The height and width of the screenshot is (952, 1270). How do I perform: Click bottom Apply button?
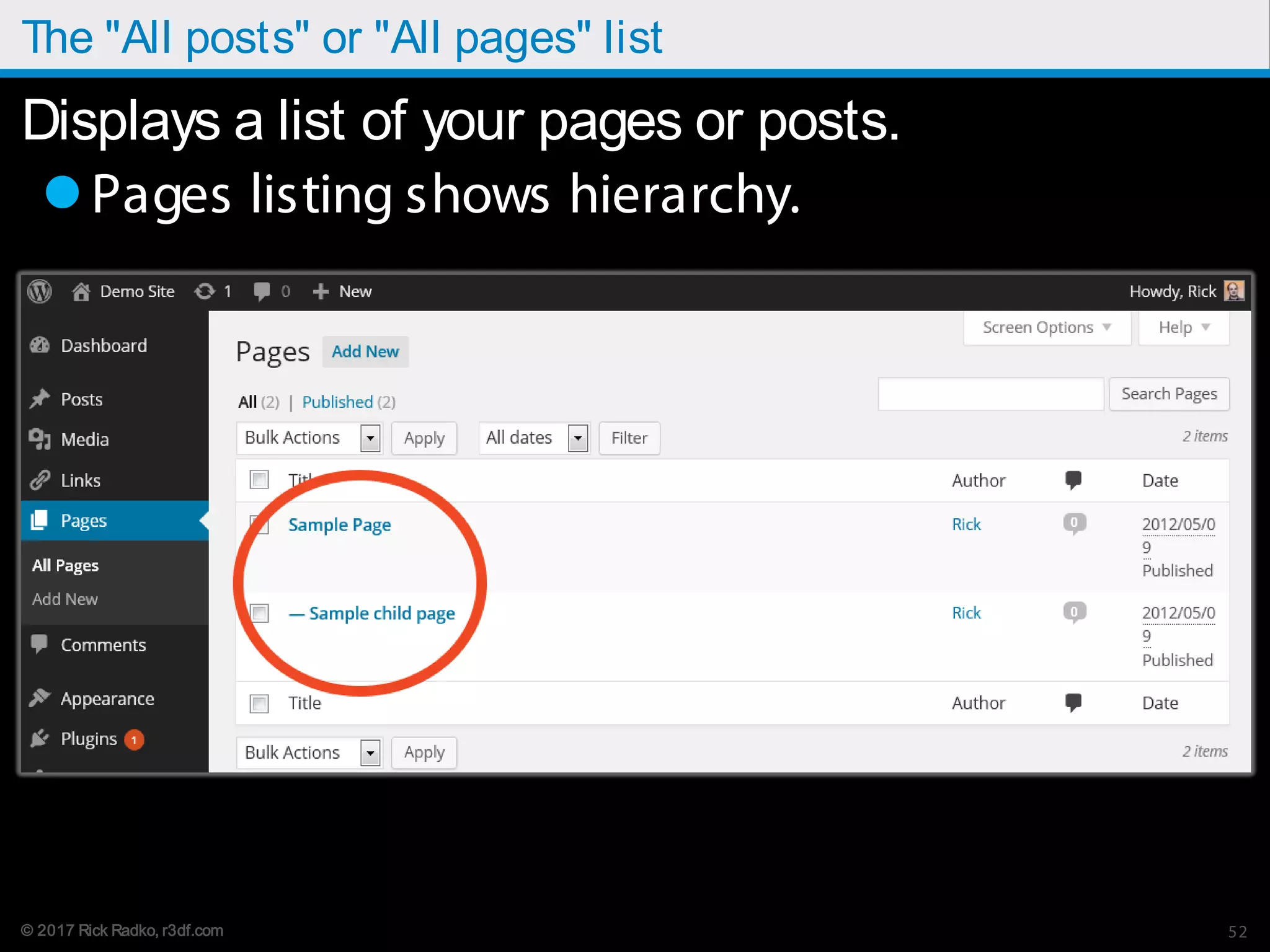pyautogui.click(x=424, y=753)
